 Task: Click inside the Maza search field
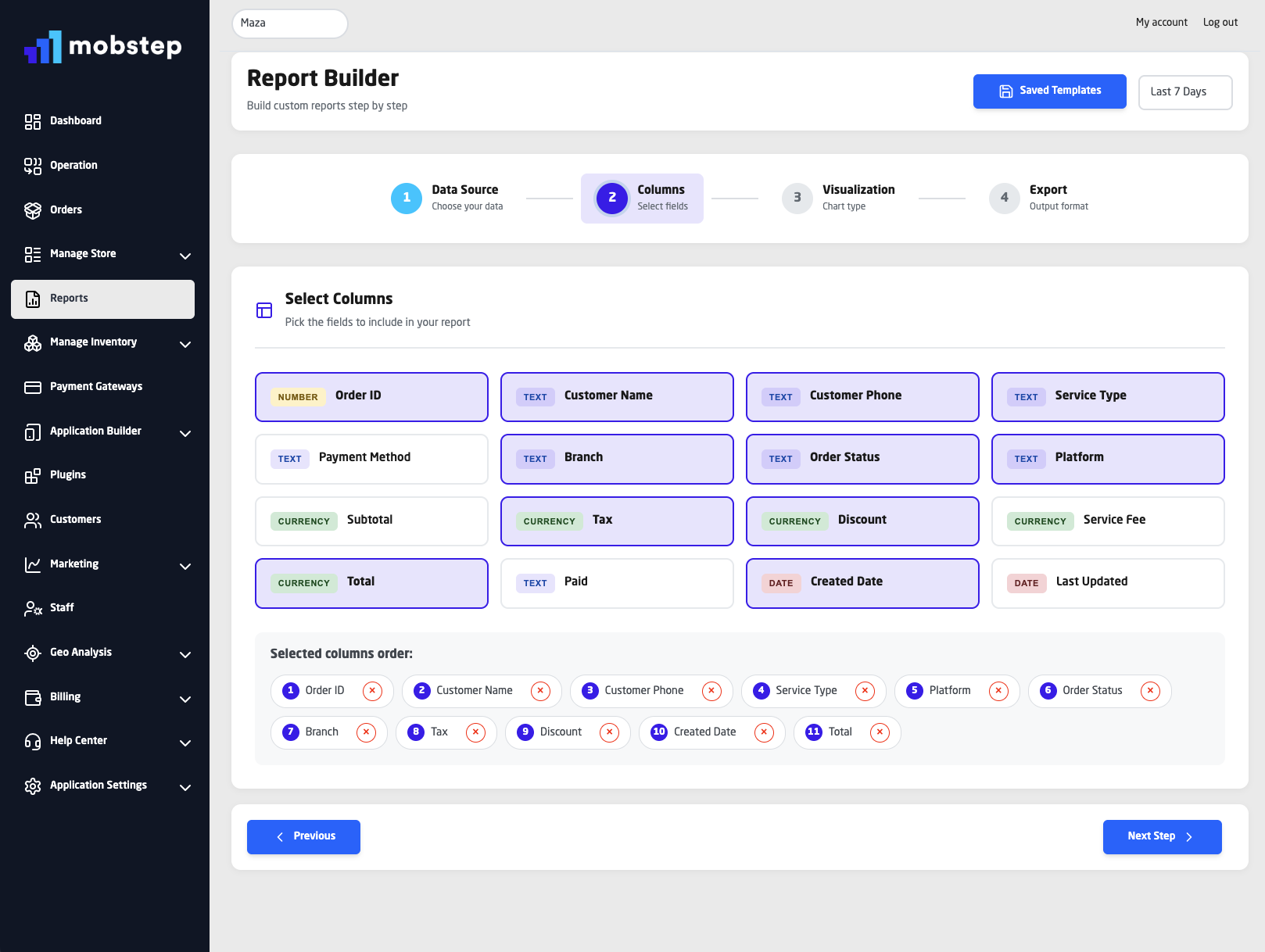pos(289,23)
